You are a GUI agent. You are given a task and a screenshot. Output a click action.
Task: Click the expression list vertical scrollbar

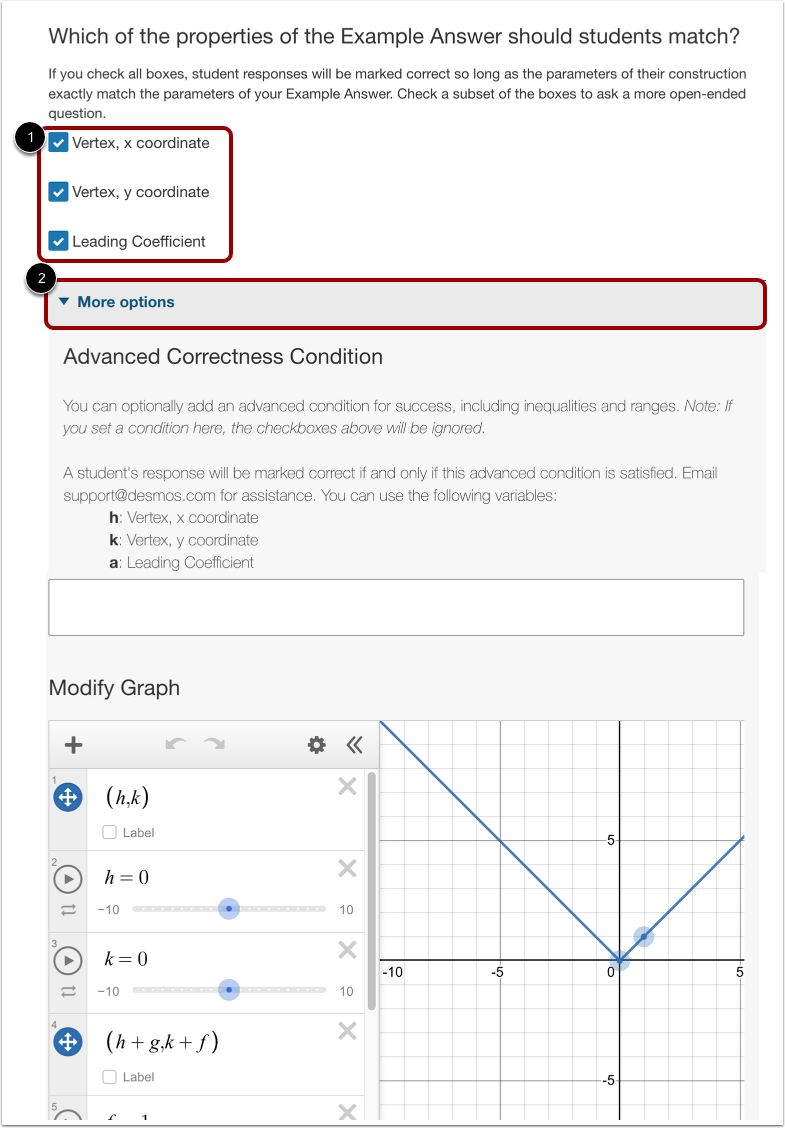tap(371, 891)
